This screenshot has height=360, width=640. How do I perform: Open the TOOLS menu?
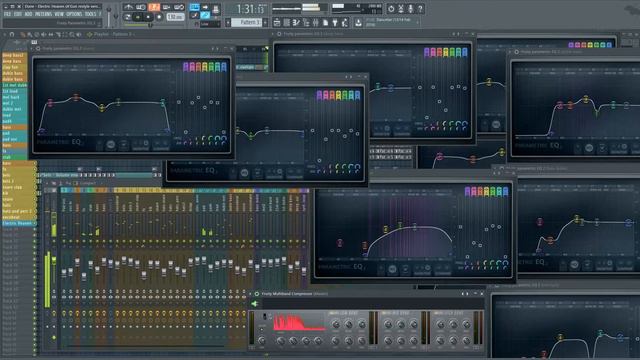tap(90, 14)
